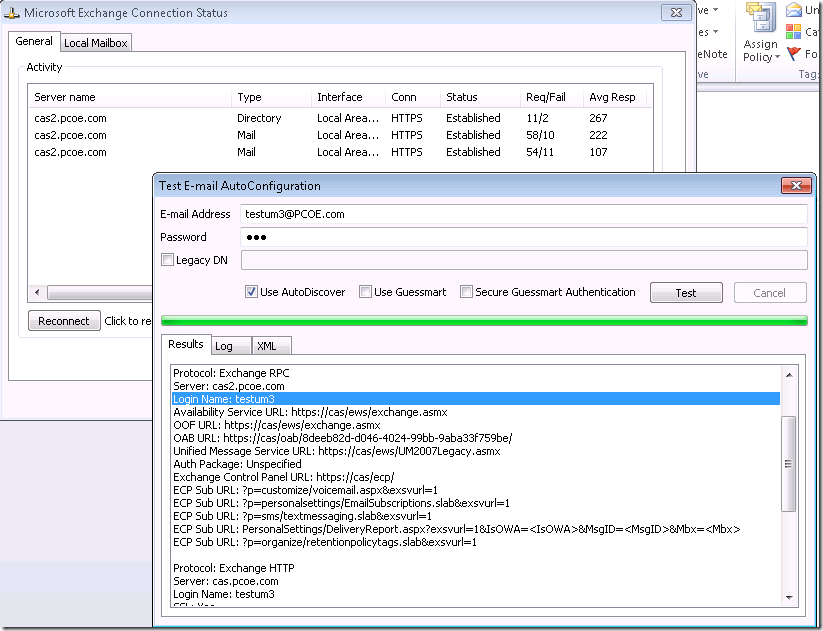Click the ECP Sub URL DeliveryReport line

(476, 529)
